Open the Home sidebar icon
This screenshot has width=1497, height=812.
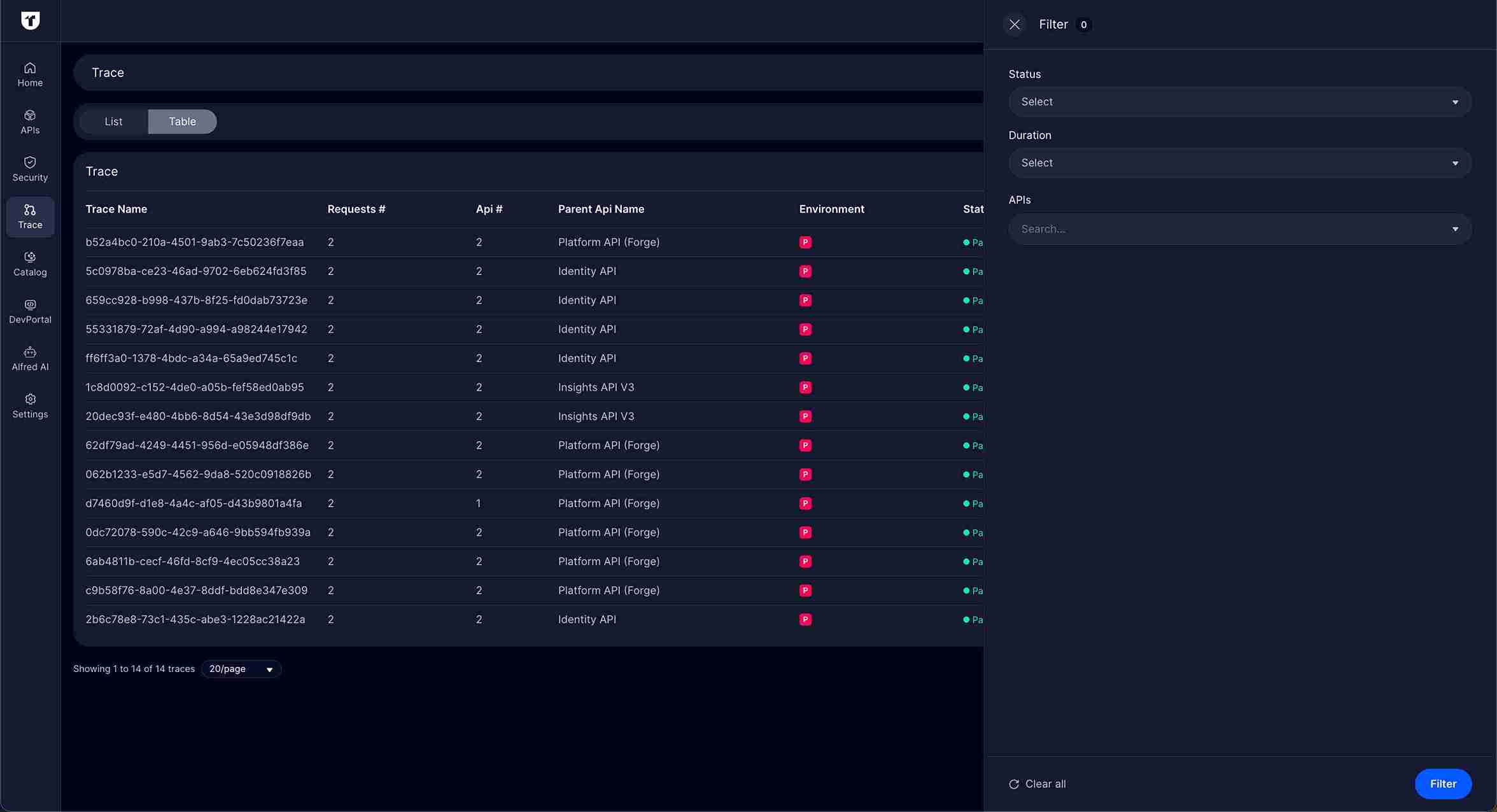click(x=30, y=74)
